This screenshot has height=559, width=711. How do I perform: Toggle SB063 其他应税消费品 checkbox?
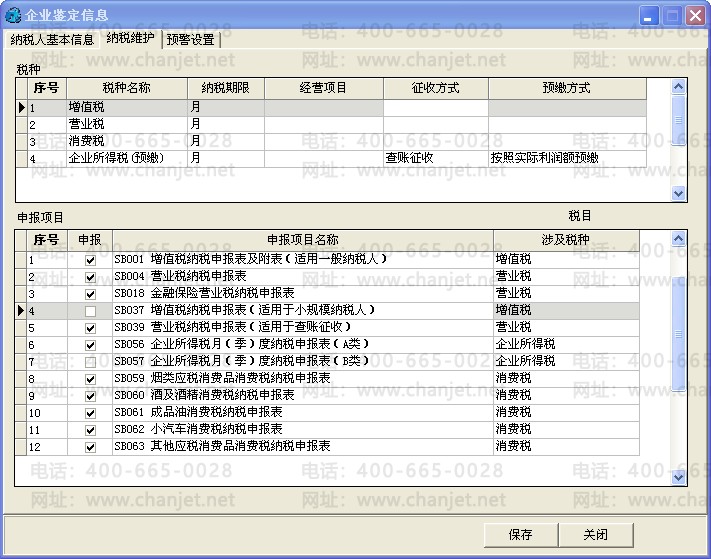90,447
